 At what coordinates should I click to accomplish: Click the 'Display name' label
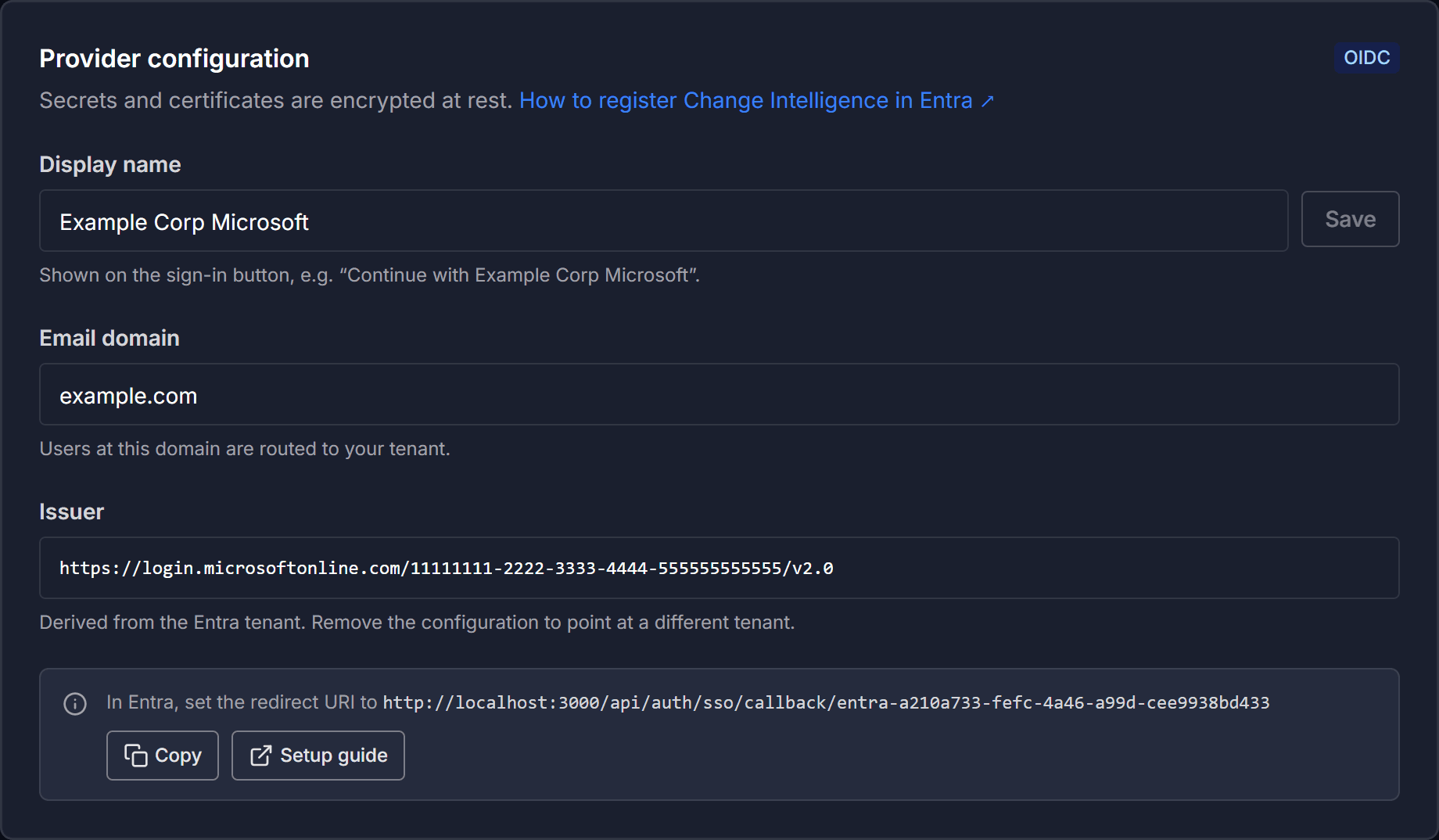[110, 164]
